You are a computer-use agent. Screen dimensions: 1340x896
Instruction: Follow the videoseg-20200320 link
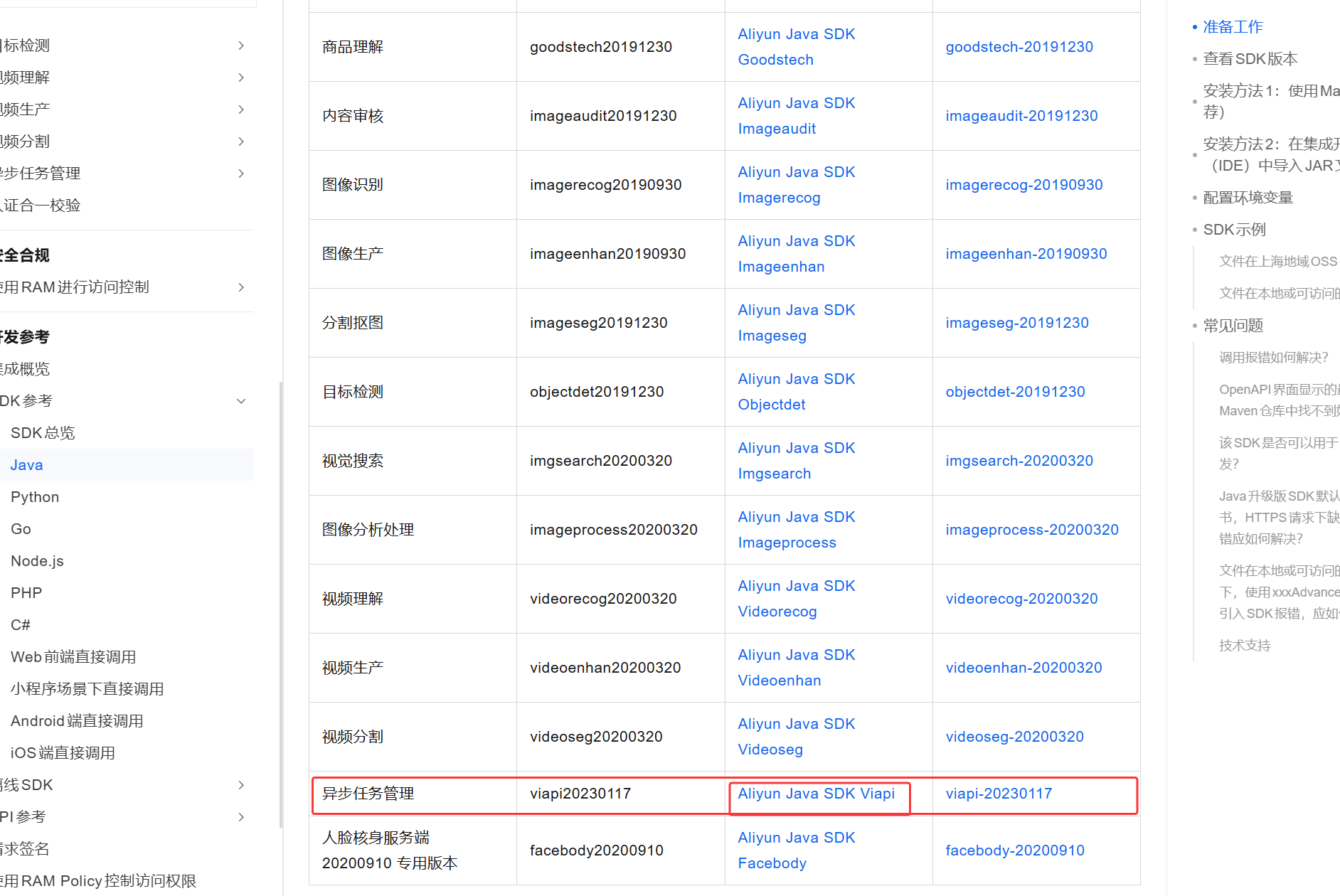[x=1014, y=737]
